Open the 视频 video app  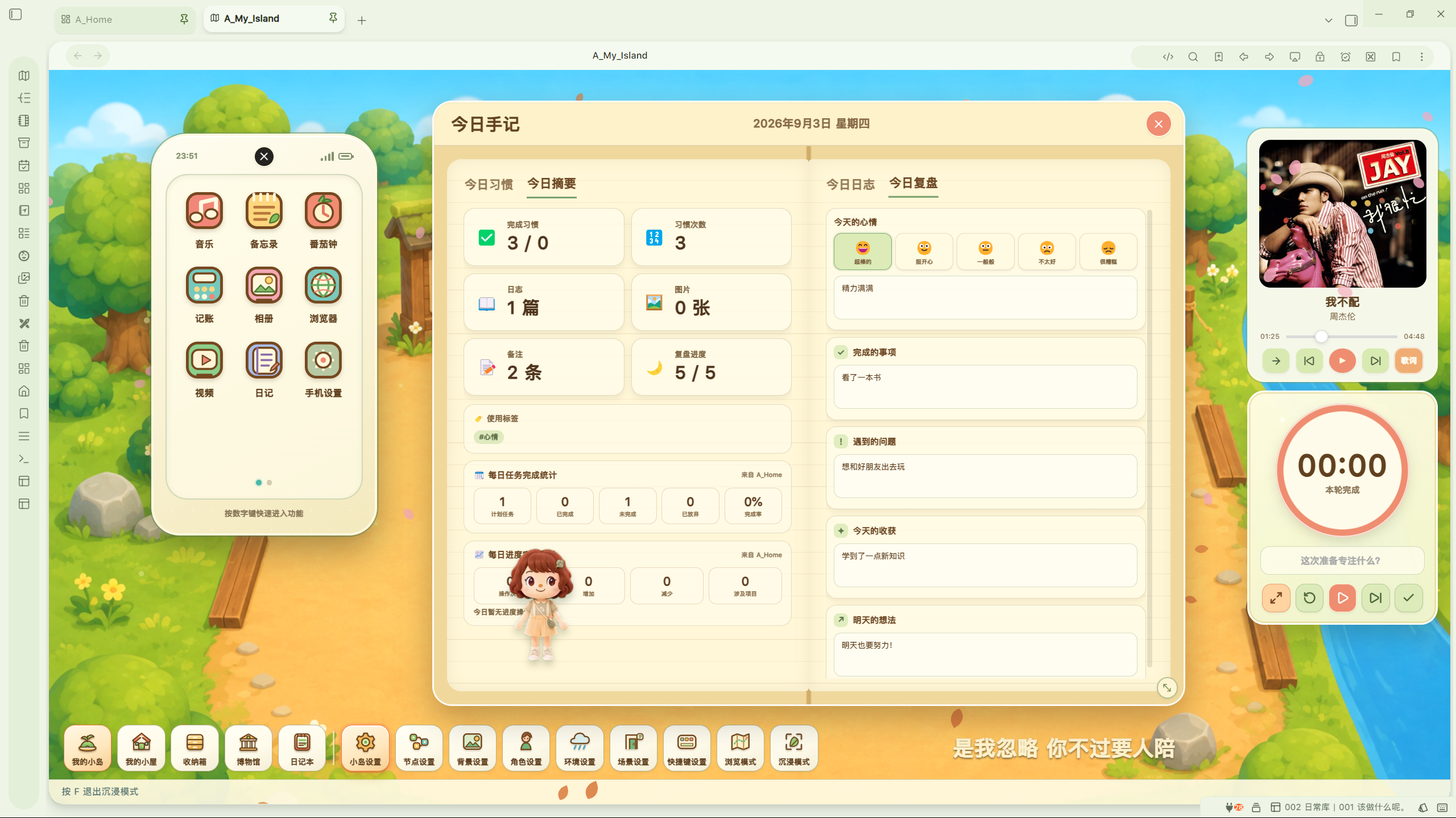(x=204, y=360)
